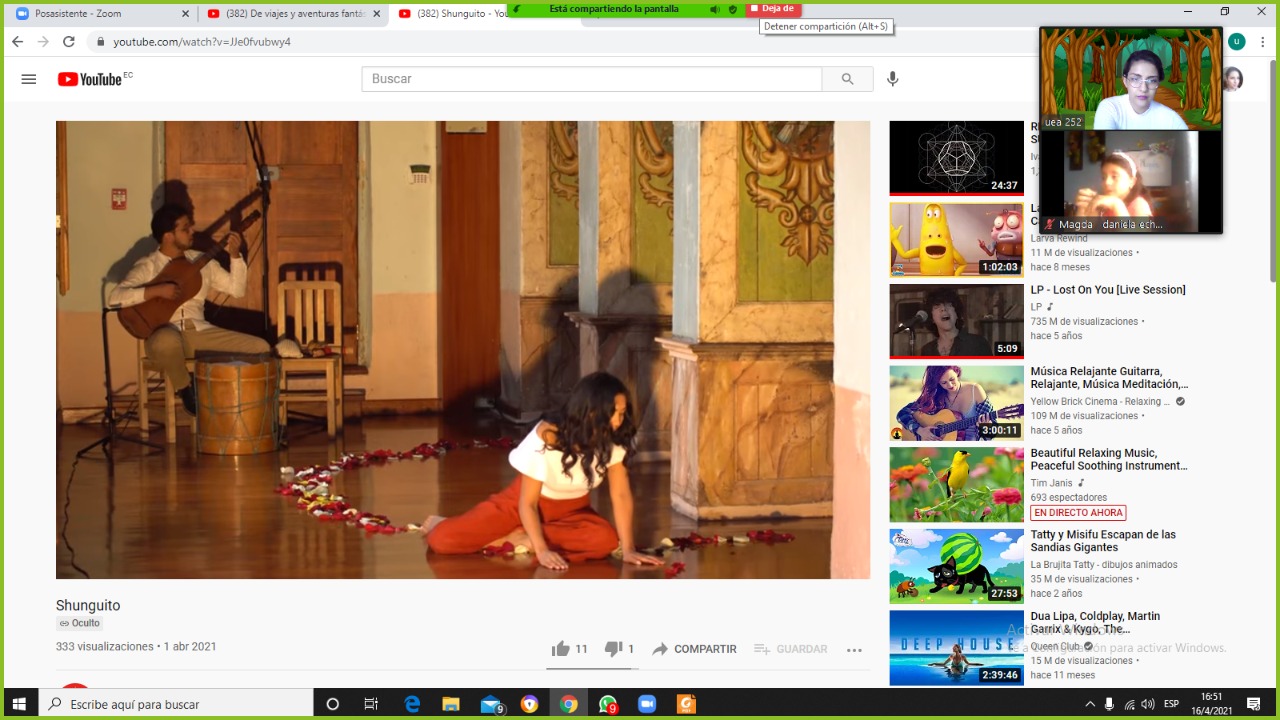1280x720 pixels.
Task: Start voice search with the microphone
Action: 893,79
